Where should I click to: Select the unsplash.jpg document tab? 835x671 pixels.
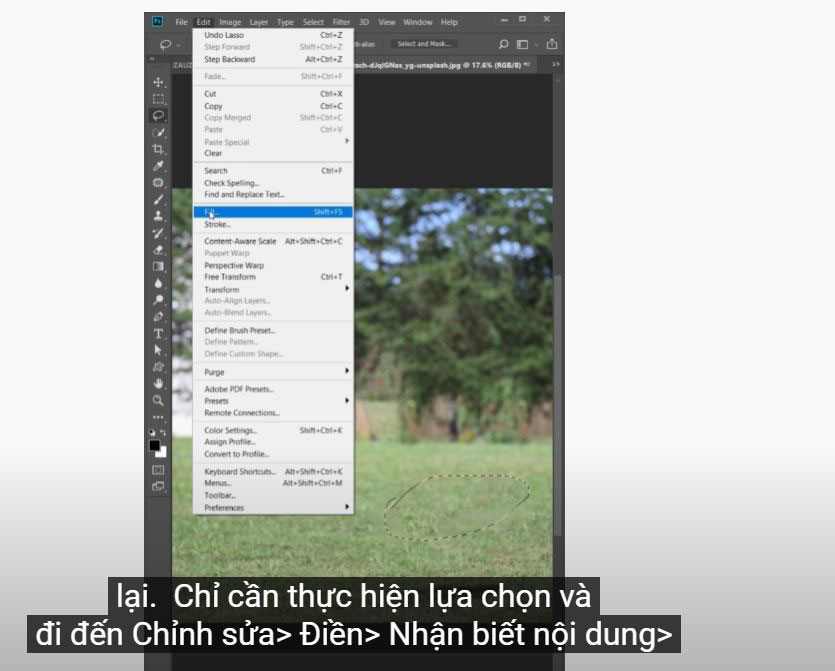pos(443,65)
